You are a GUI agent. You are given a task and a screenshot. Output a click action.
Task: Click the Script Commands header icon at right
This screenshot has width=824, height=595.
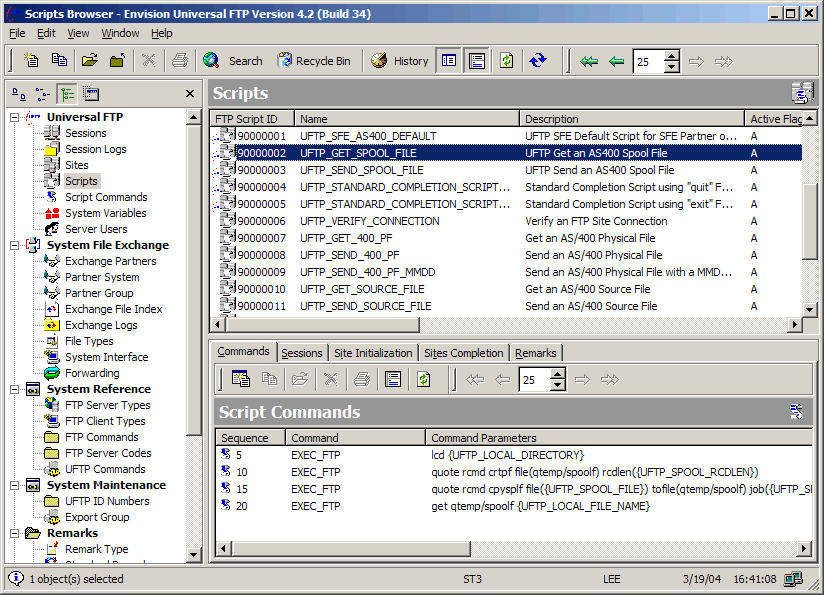[x=797, y=412]
